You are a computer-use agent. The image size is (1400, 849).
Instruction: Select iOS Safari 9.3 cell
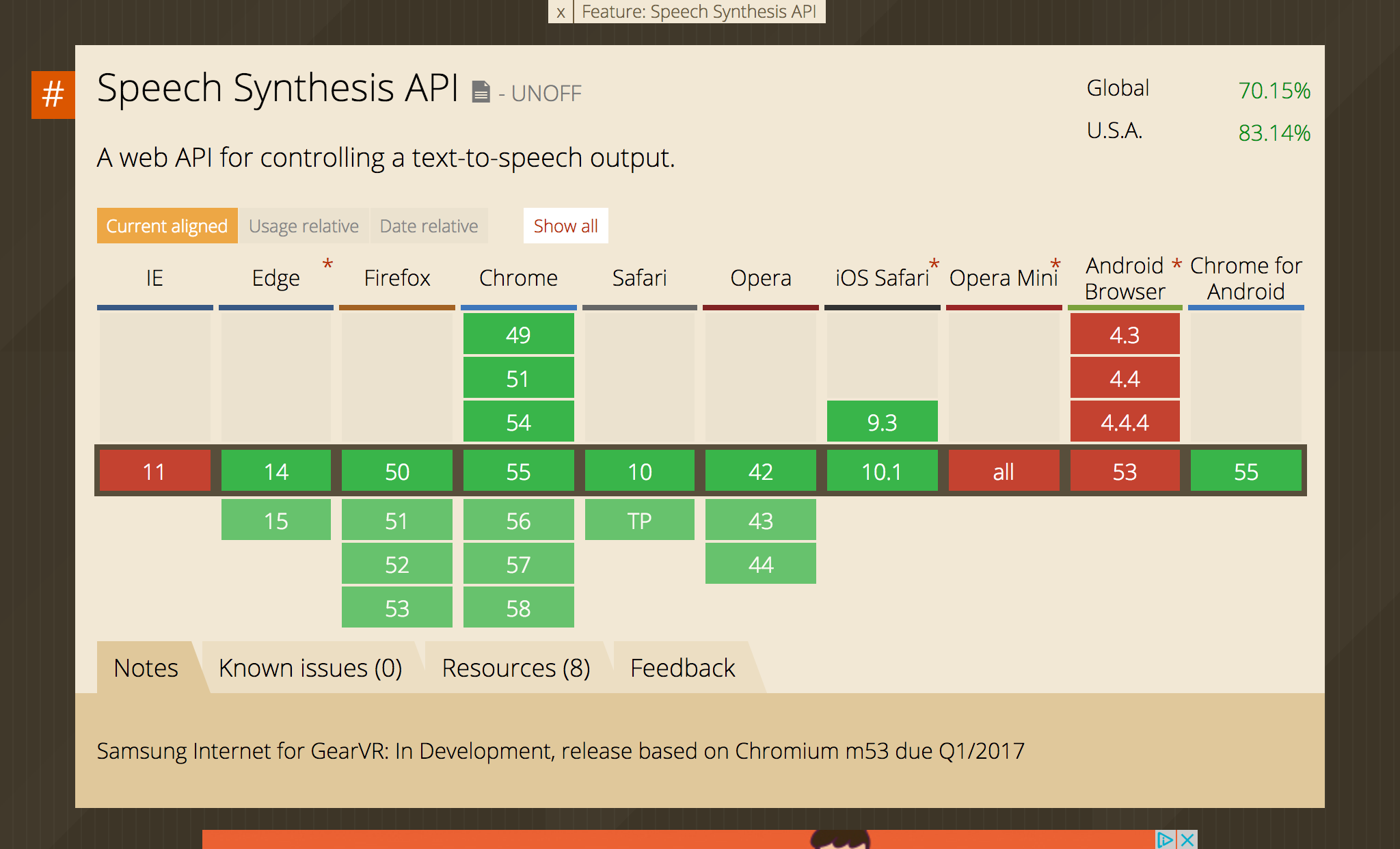point(882,422)
